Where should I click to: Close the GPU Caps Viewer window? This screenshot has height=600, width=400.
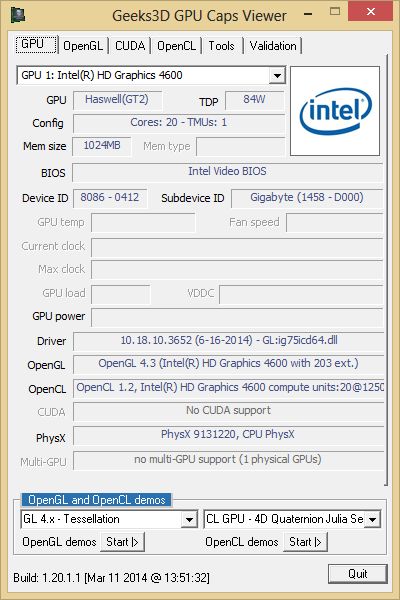370,12
